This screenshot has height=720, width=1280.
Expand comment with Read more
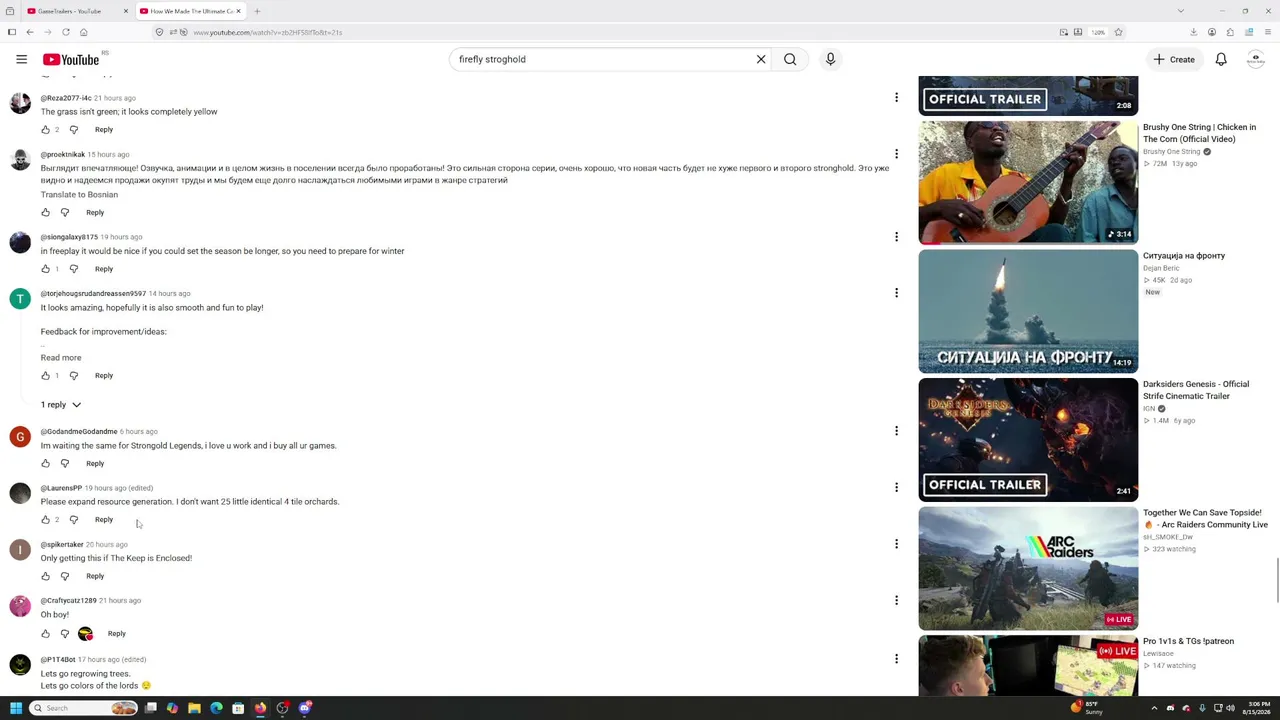(61, 358)
